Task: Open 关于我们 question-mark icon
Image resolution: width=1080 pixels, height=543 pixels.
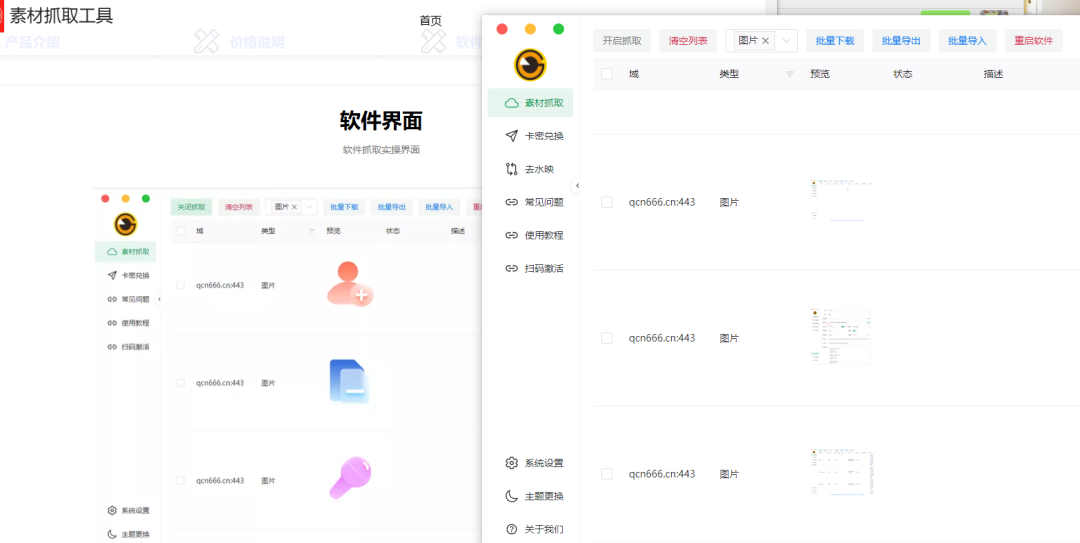Action: pyautogui.click(x=512, y=529)
